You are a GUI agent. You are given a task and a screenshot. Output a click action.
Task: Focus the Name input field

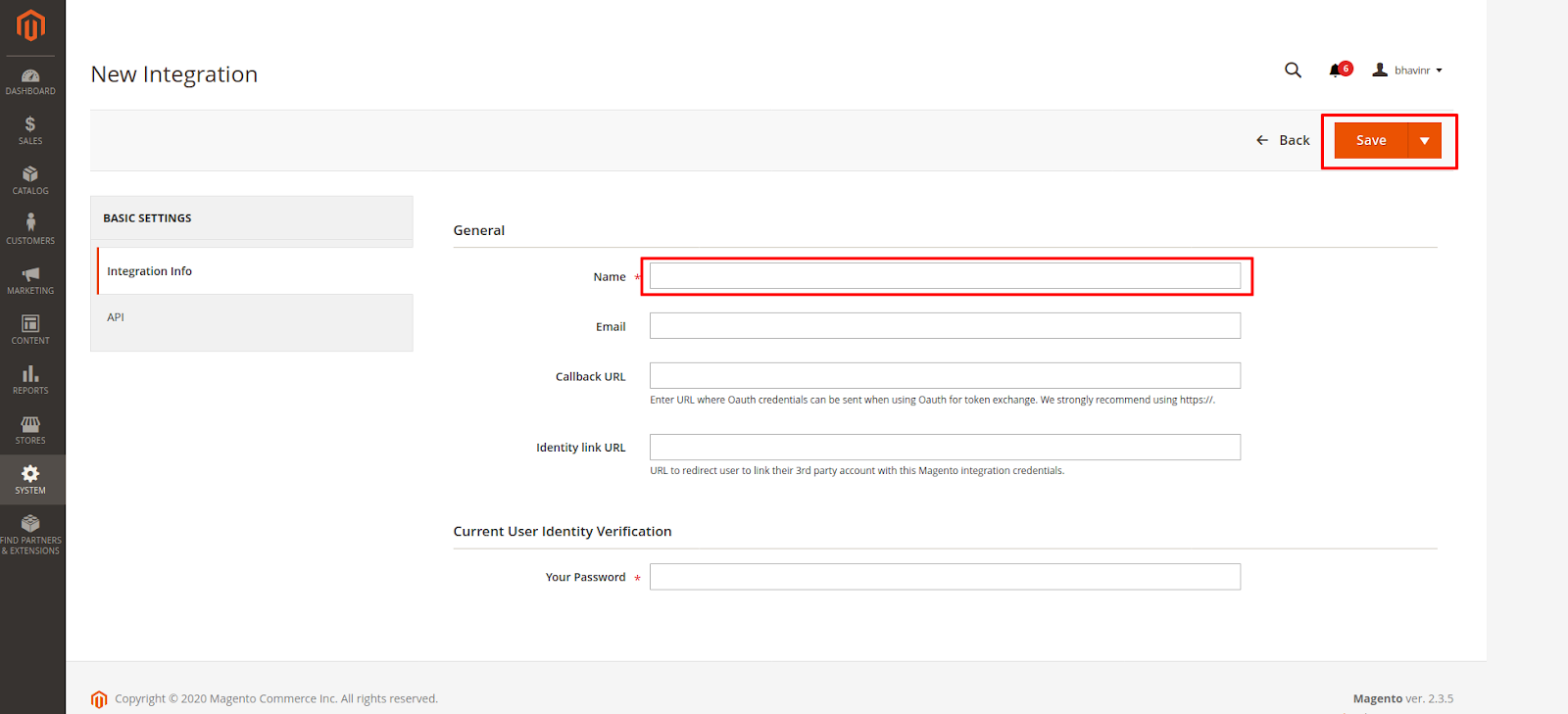[x=945, y=276]
